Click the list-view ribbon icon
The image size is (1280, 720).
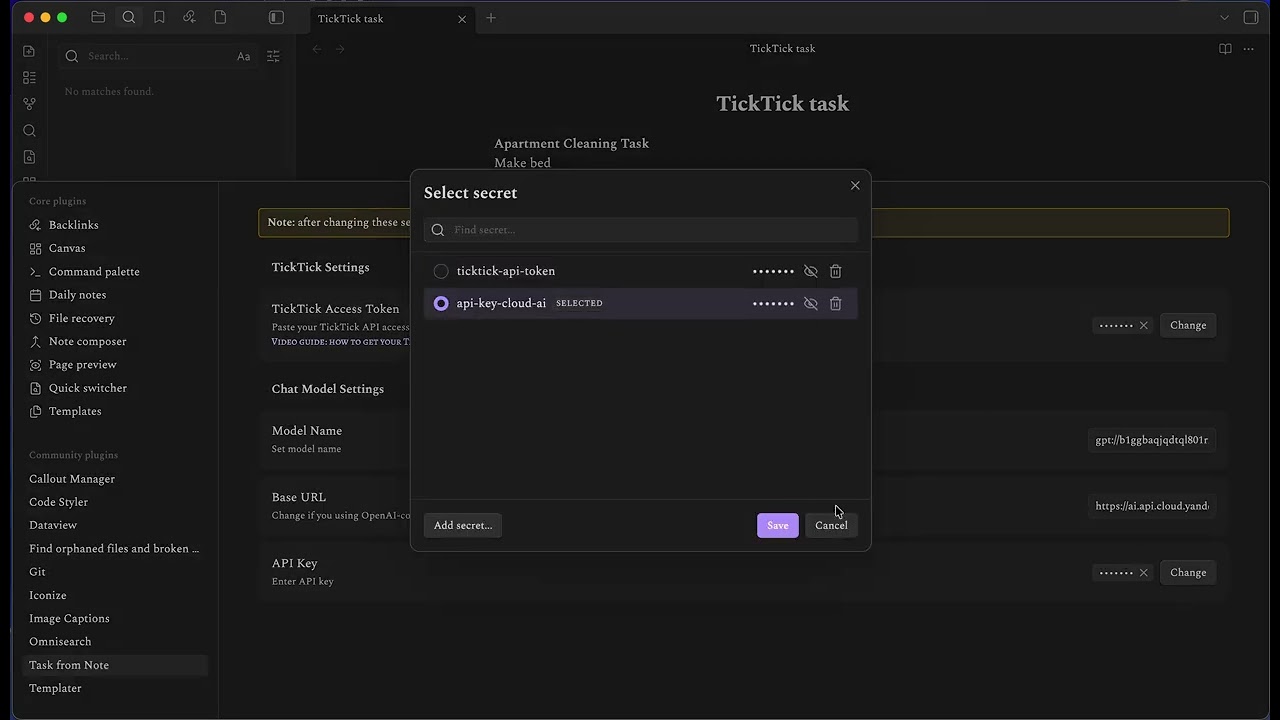tap(29, 77)
